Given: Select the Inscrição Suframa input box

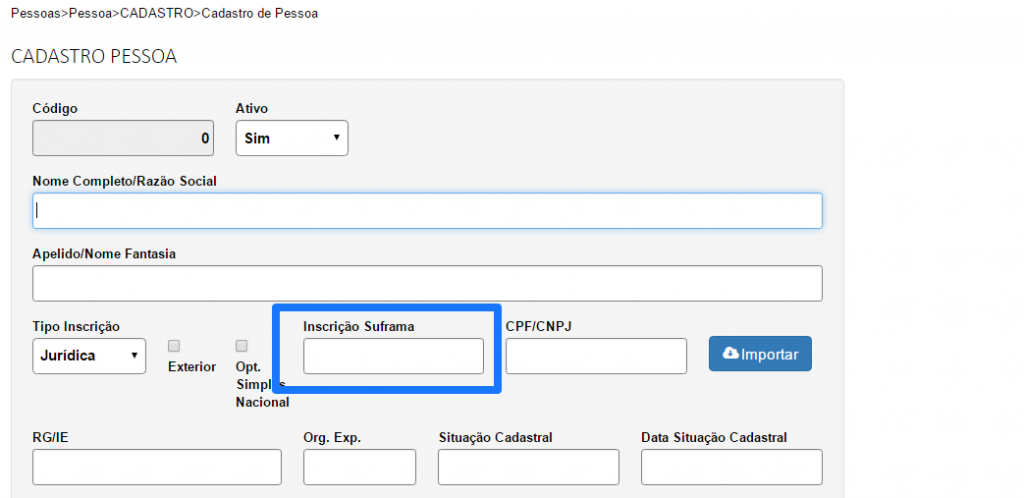Looking at the screenshot, I should tap(393, 356).
